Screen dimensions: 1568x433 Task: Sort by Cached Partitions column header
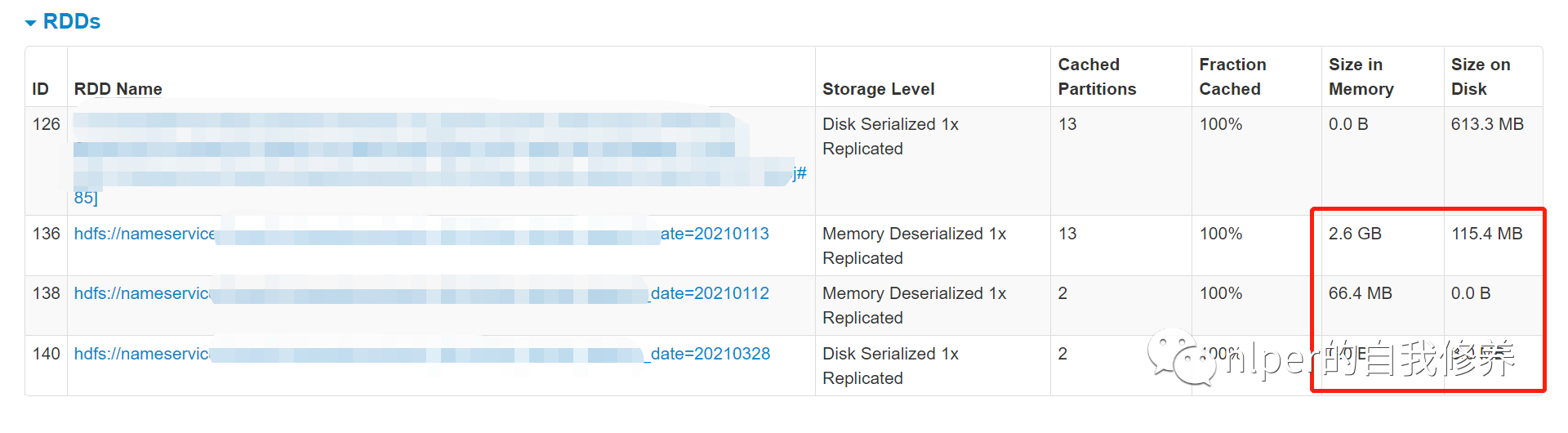click(1096, 77)
